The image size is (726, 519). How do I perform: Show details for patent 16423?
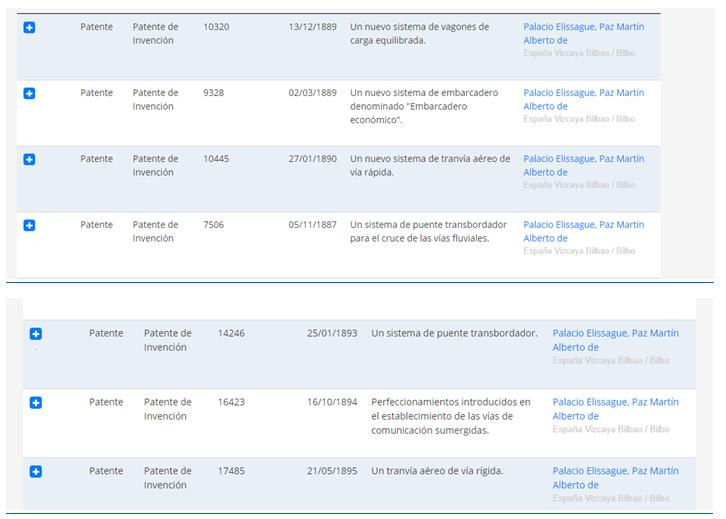click(x=35, y=403)
